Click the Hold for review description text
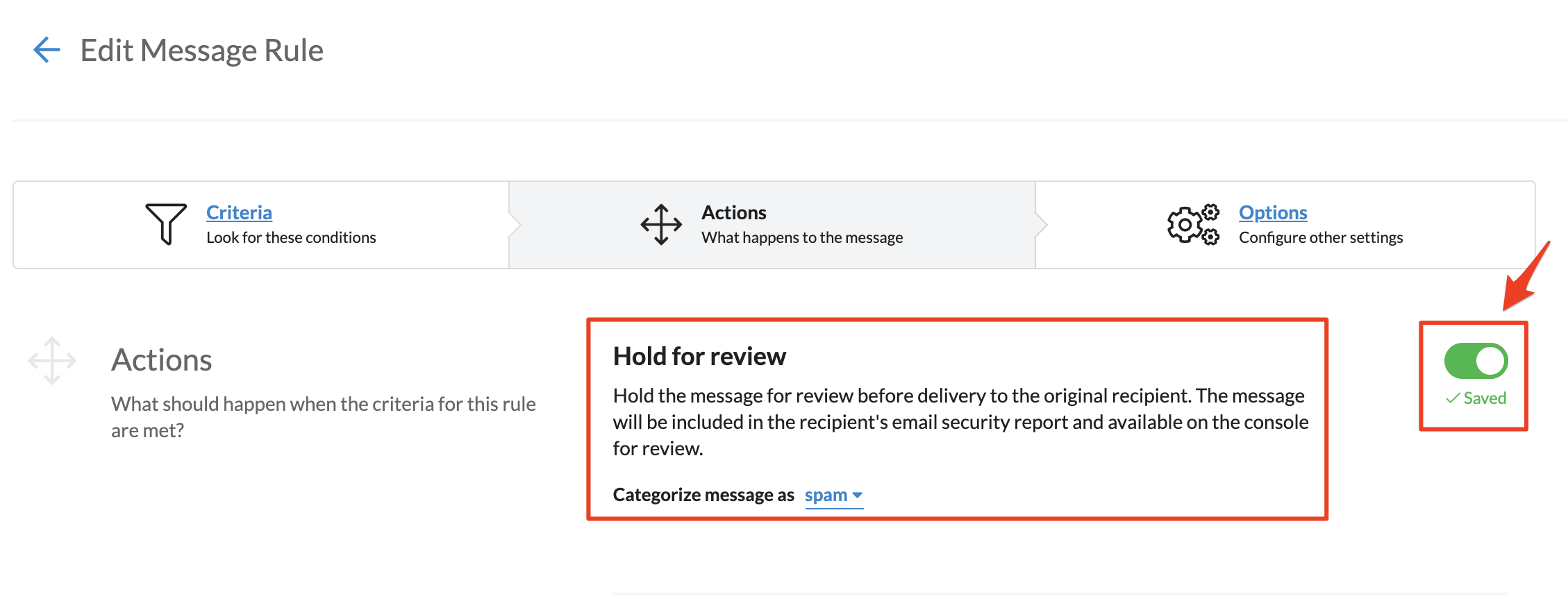 [960, 422]
